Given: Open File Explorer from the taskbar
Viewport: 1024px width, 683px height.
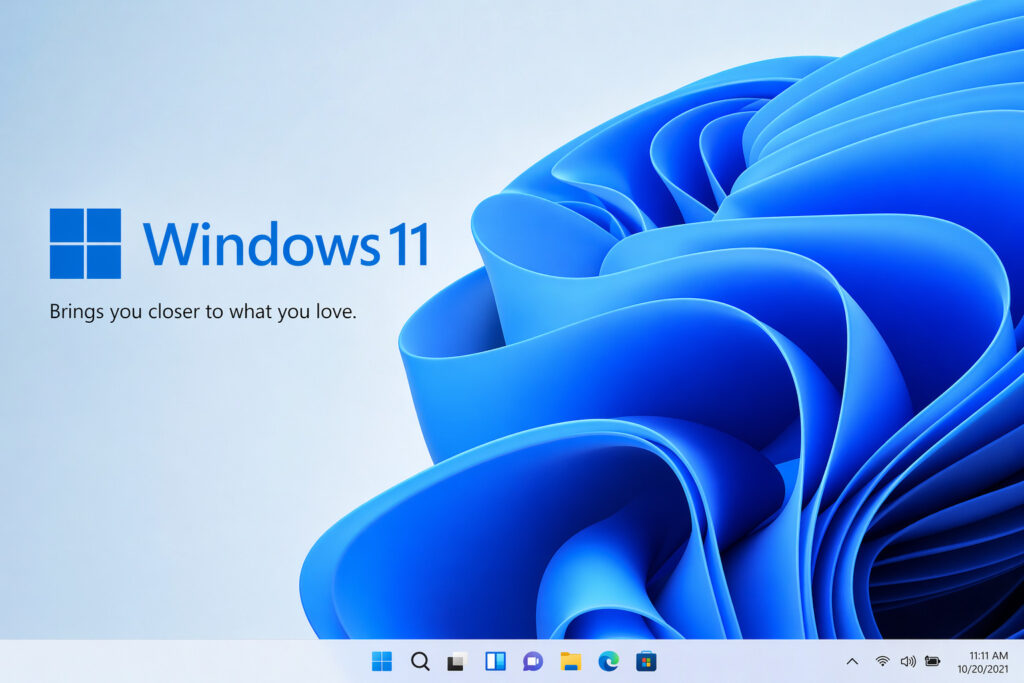Looking at the screenshot, I should tap(570, 662).
